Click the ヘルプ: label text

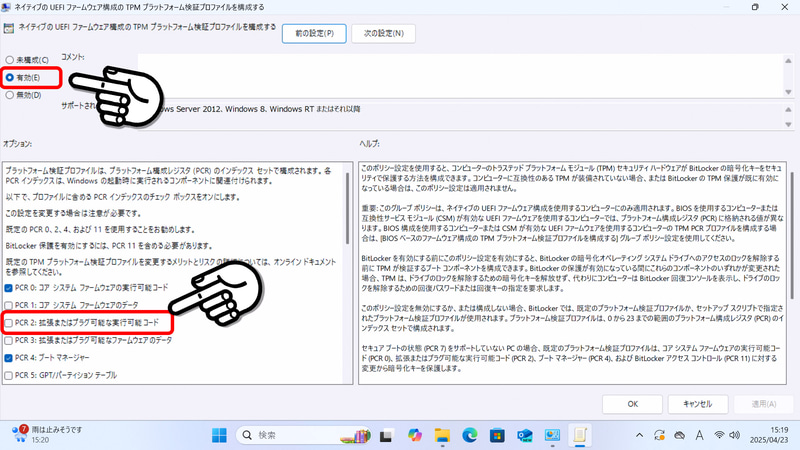click(x=369, y=144)
